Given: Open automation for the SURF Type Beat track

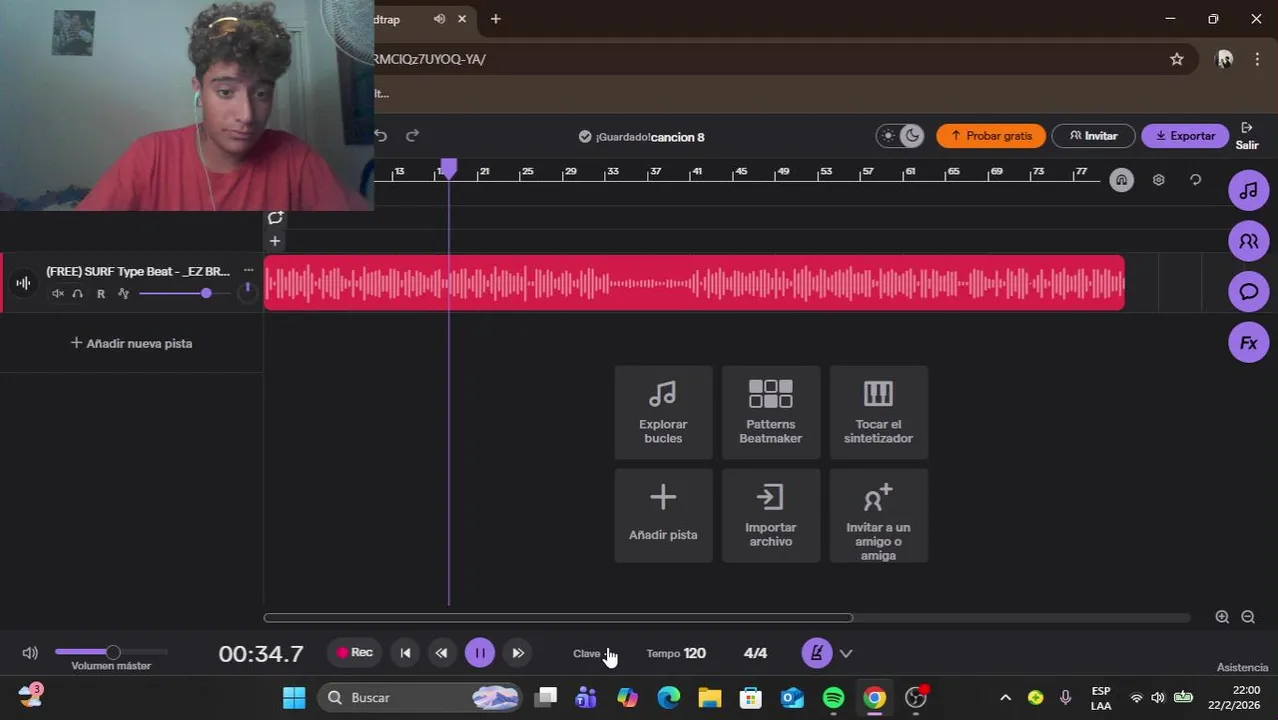Looking at the screenshot, I should (x=123, y=294).
